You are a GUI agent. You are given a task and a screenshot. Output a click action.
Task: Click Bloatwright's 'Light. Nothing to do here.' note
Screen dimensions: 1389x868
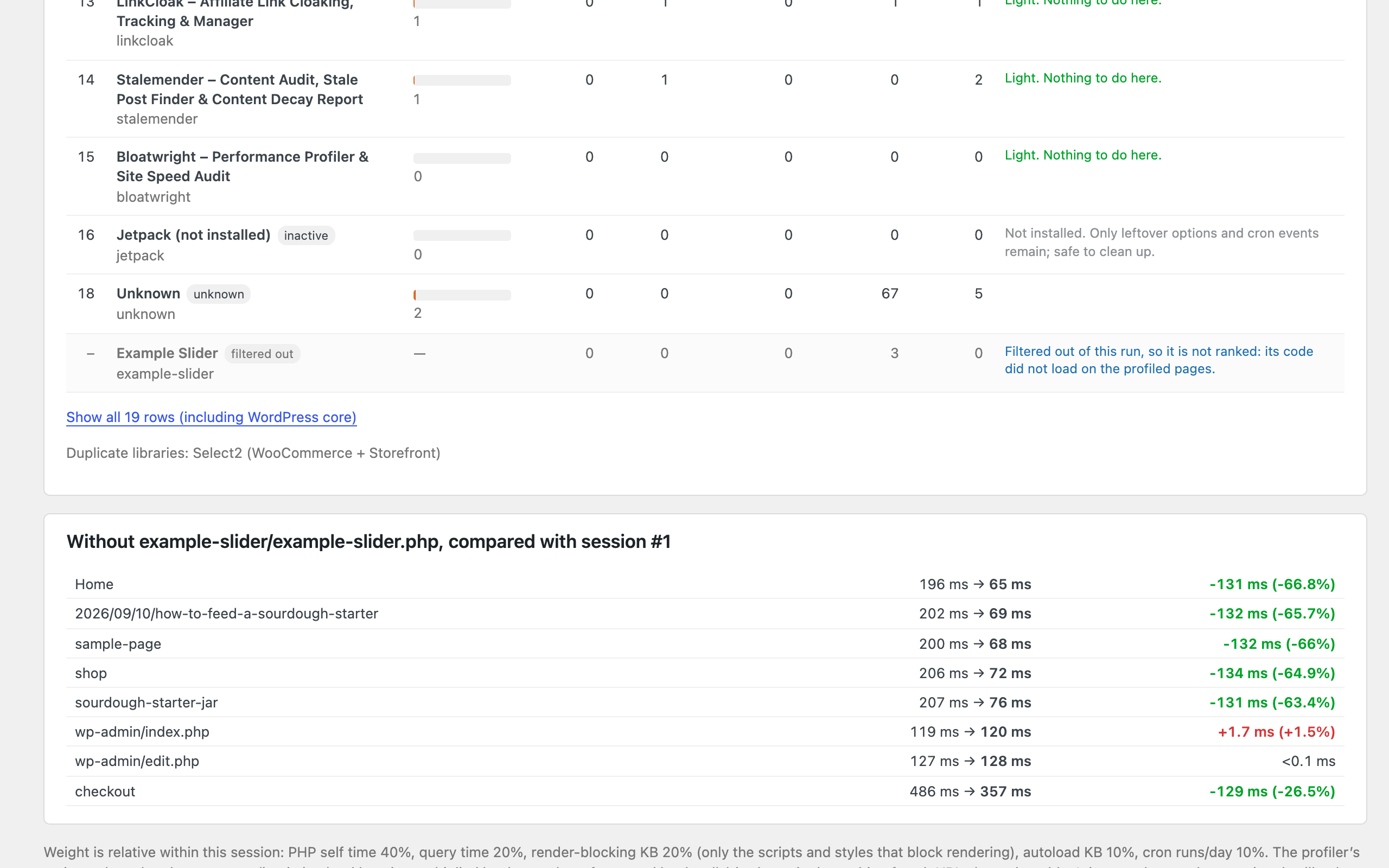1083,155
